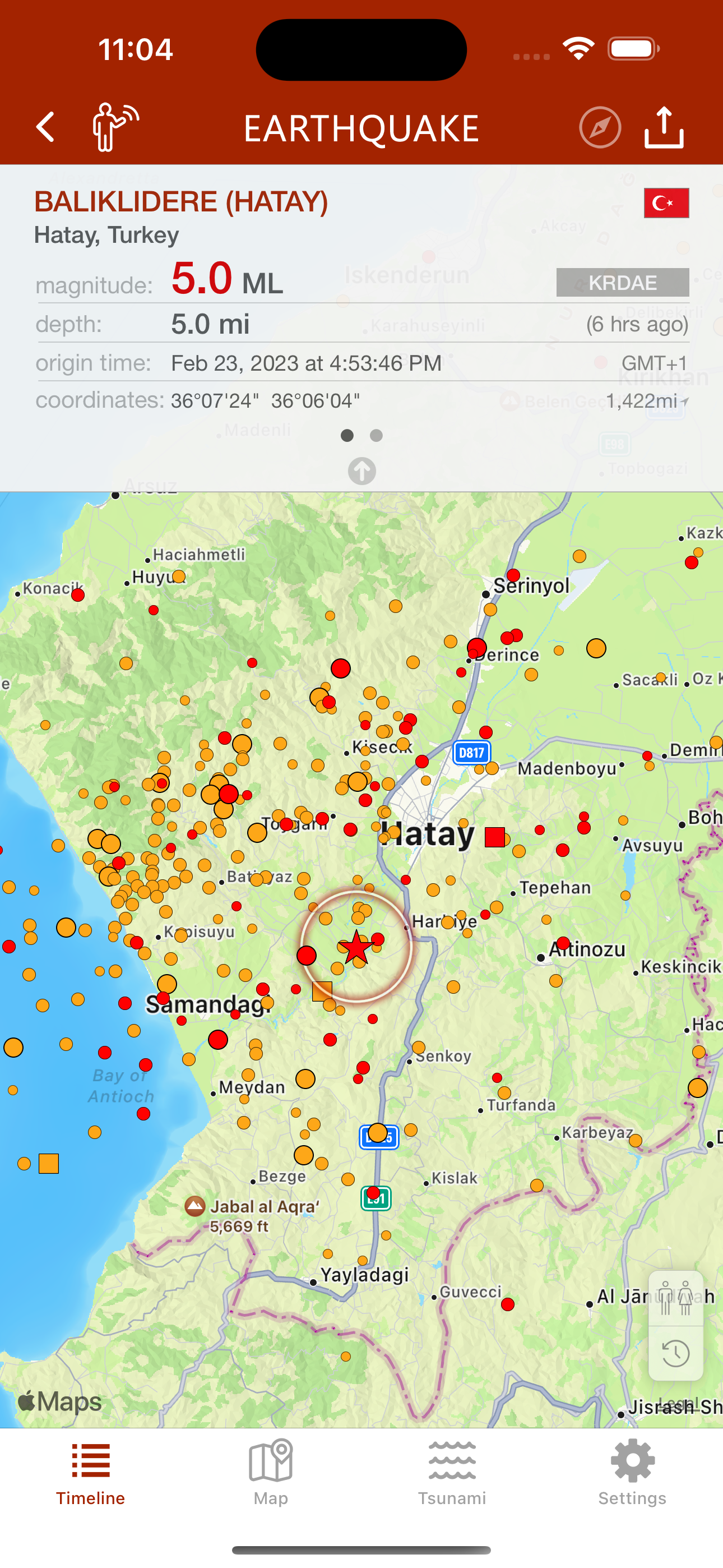Screen dimensions: 723x1568
Task: Tap the Bay of Antioch label
Action: [x=121, y=1085]
